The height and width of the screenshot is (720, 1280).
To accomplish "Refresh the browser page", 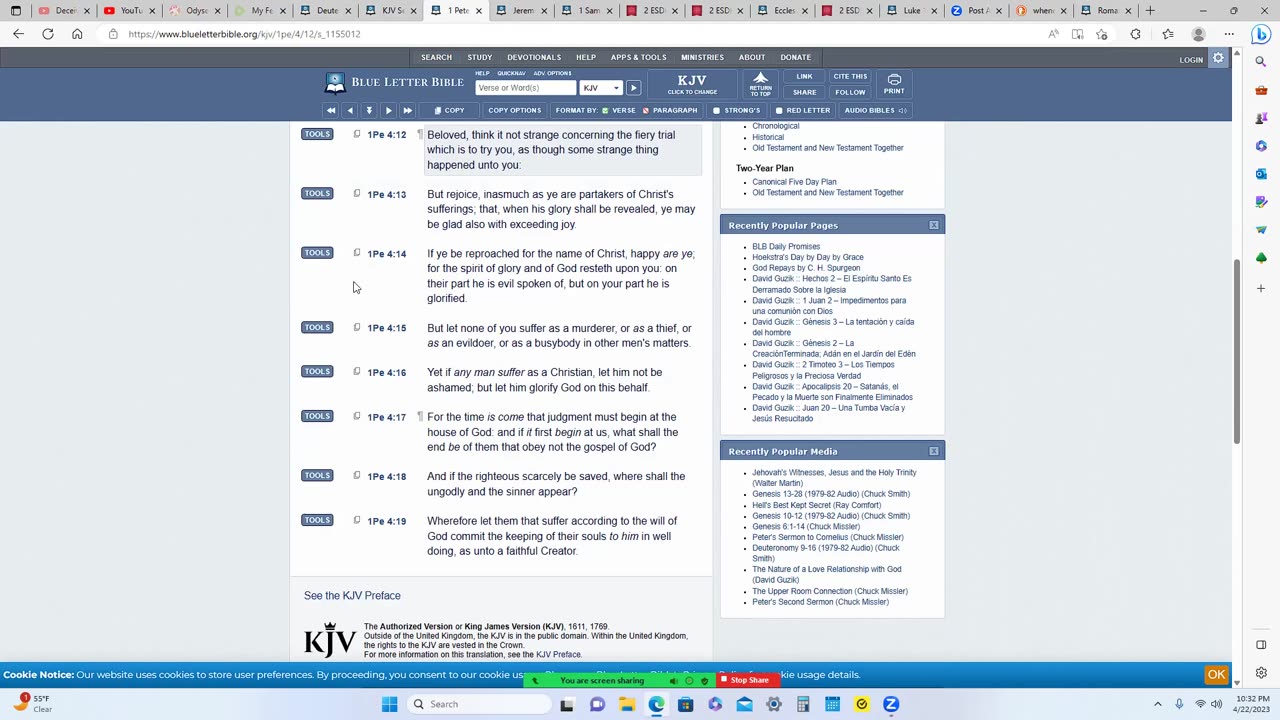I will 47,34.
